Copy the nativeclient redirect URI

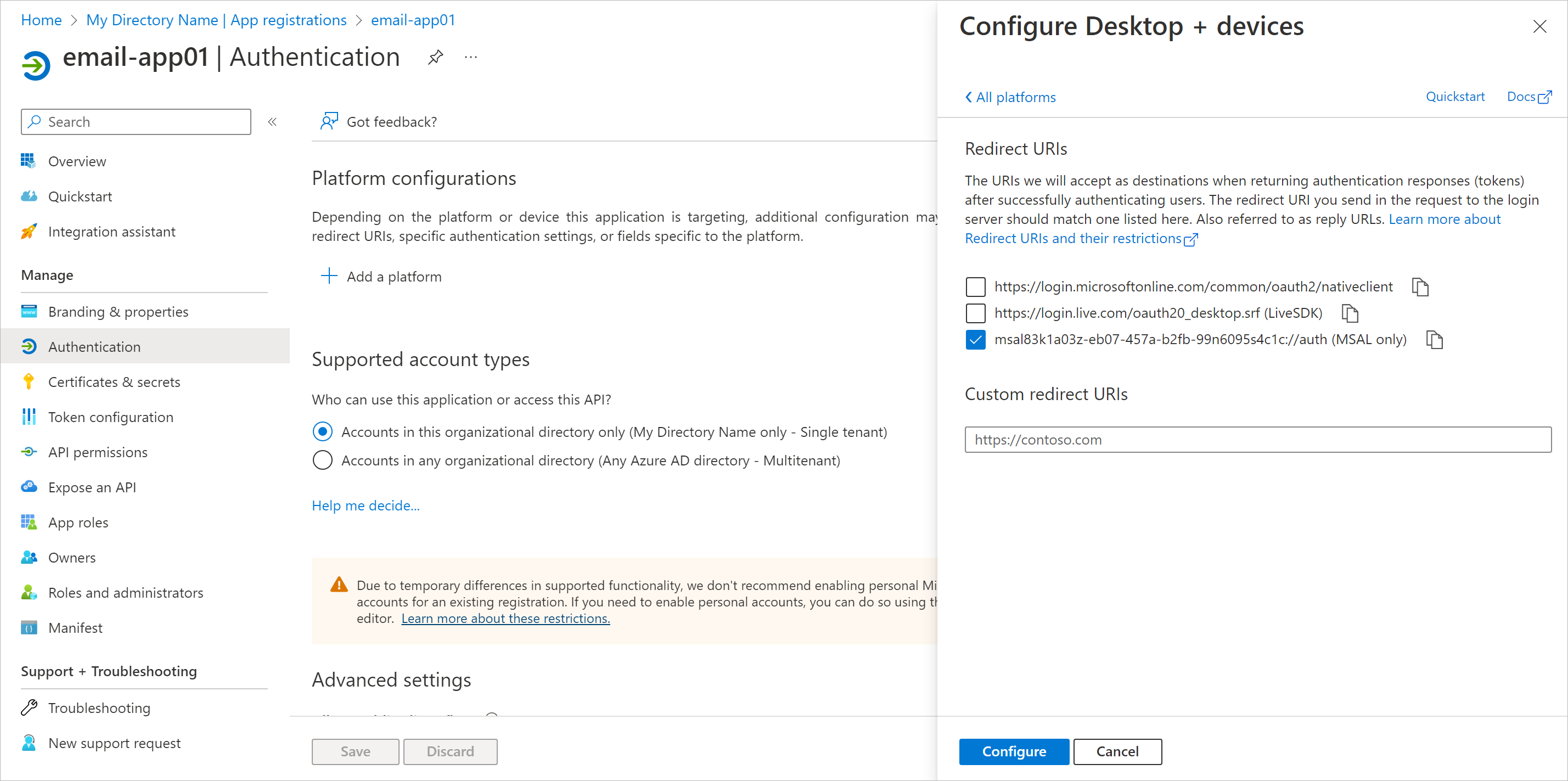pyautogui.click(x=1421, y=286)
